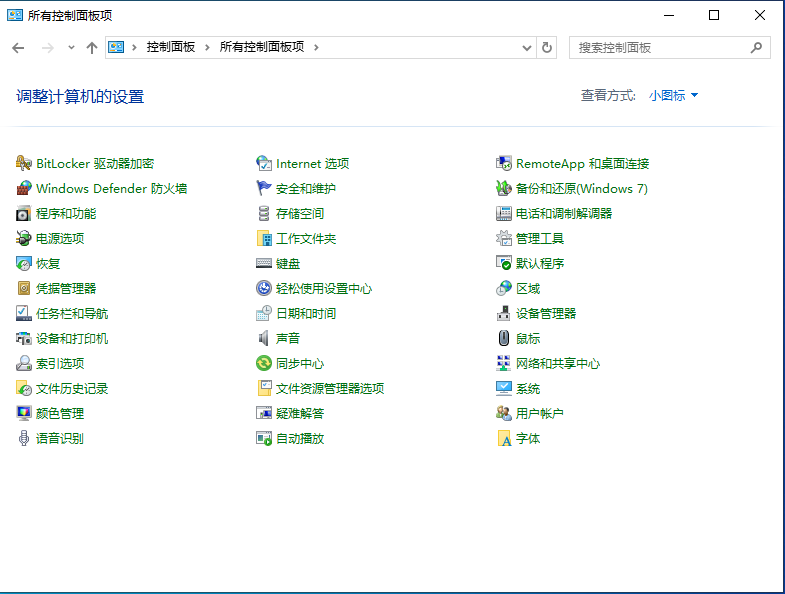This screenshot has width=785, height=594.
Task: Open the 网络和共享中心 link
Action: (x=558, y=364)
